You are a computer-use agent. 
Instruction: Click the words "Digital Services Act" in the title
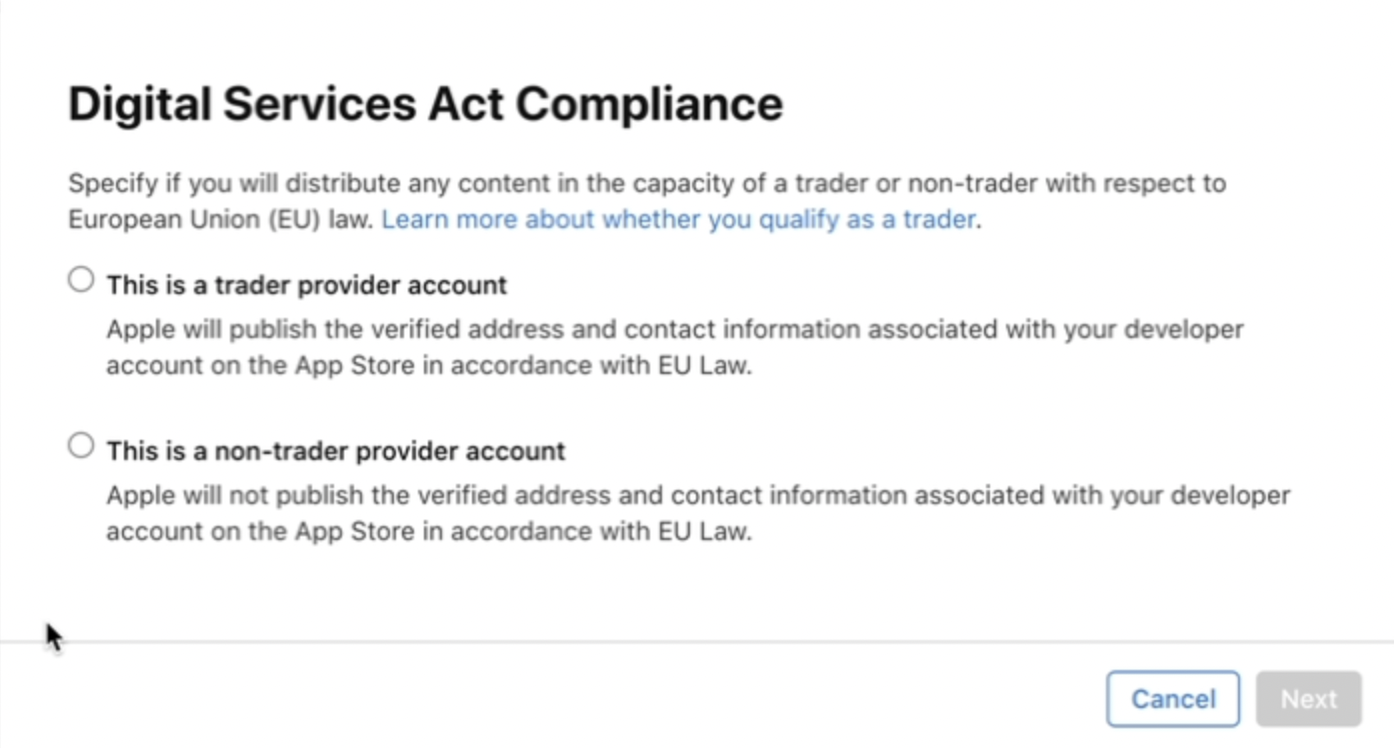click(285, 104)
